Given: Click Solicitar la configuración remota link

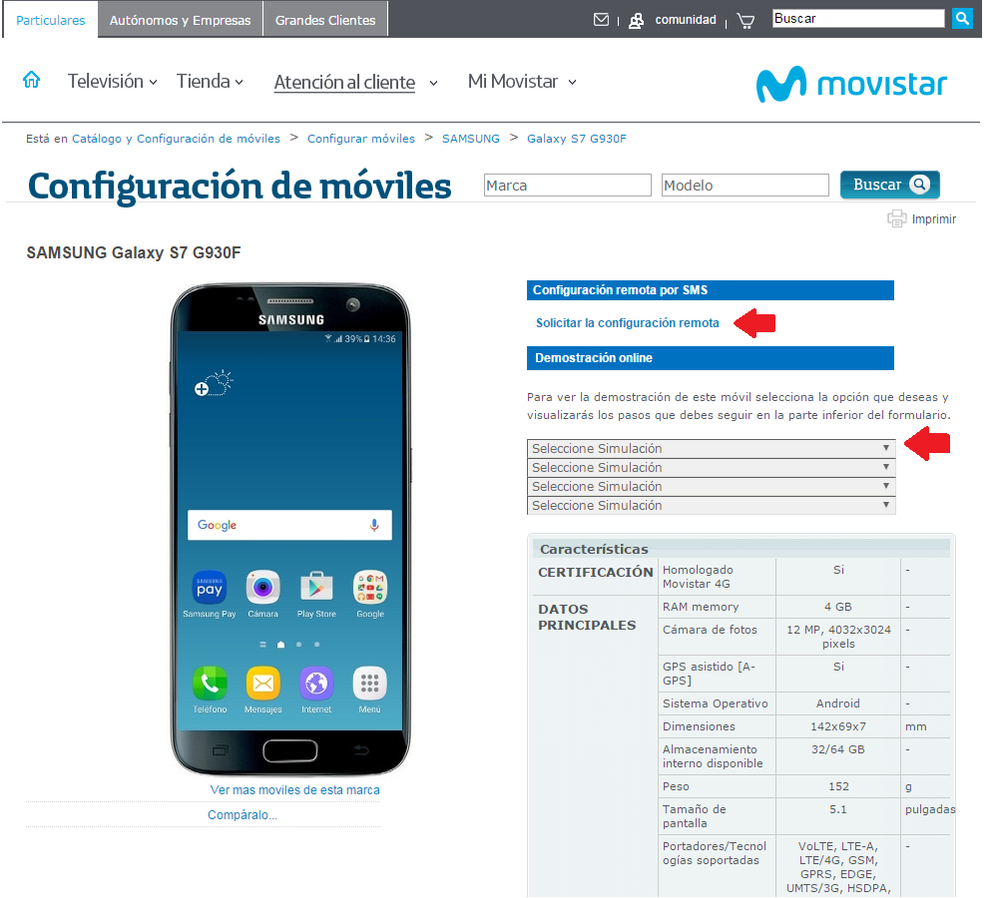Looking at the screenshot, I should [x=628, y=323].
